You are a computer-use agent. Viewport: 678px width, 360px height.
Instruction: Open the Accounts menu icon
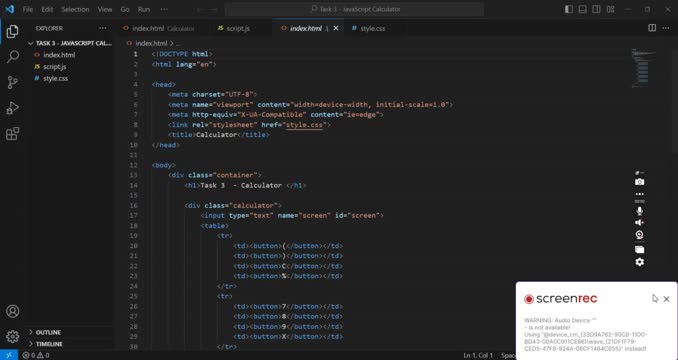pyautogui.click(x=13, y=311)
